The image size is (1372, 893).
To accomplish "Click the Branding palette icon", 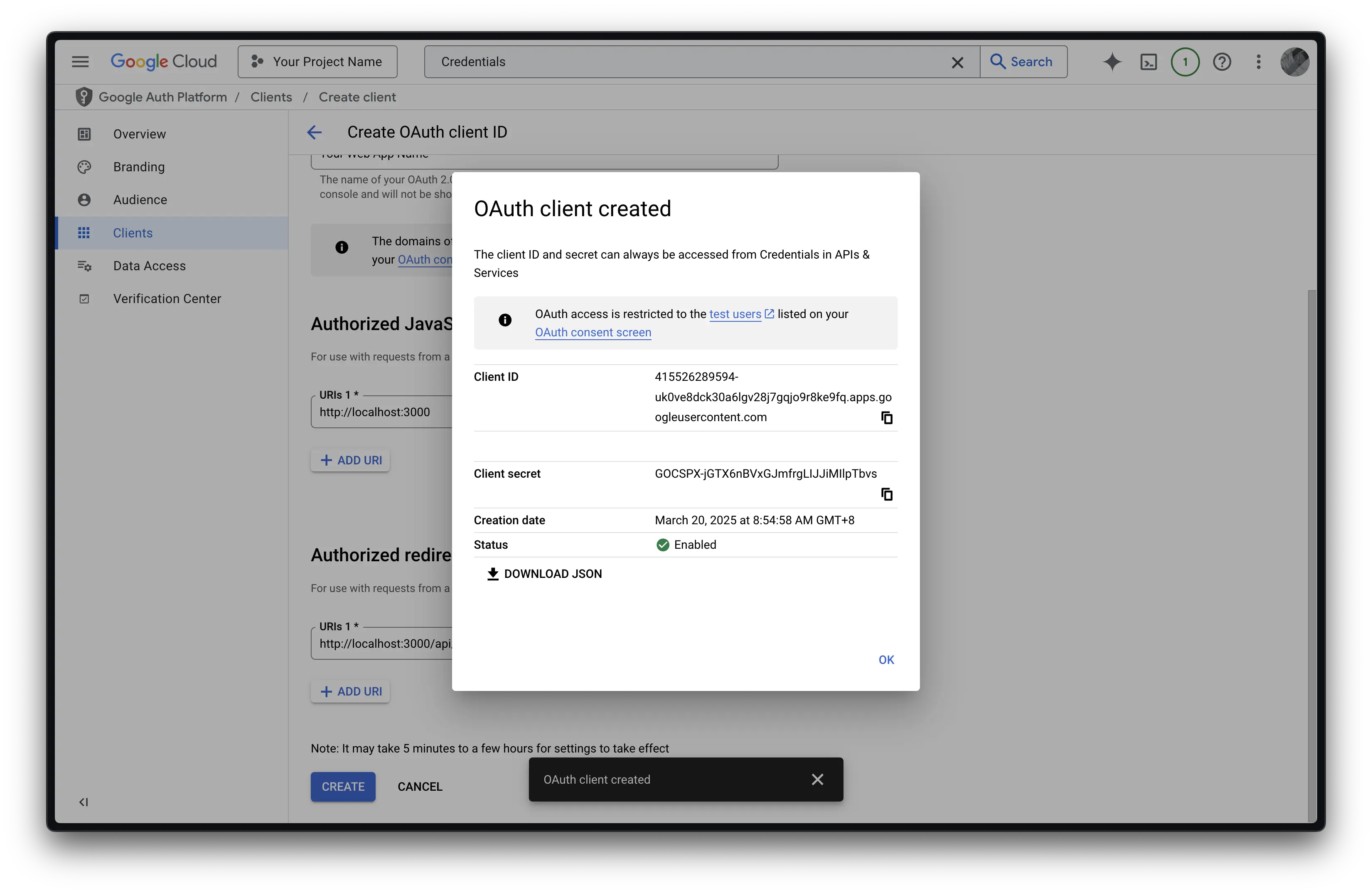I will point(84,167).
